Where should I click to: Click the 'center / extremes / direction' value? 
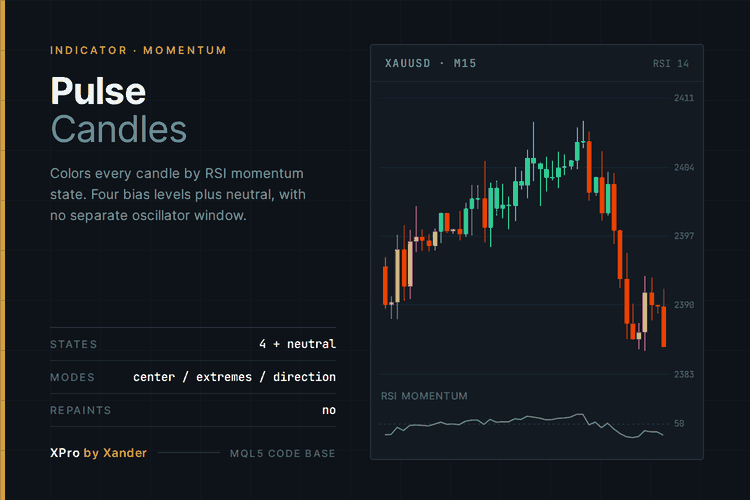pyautogui.click(x=234, y=377)
